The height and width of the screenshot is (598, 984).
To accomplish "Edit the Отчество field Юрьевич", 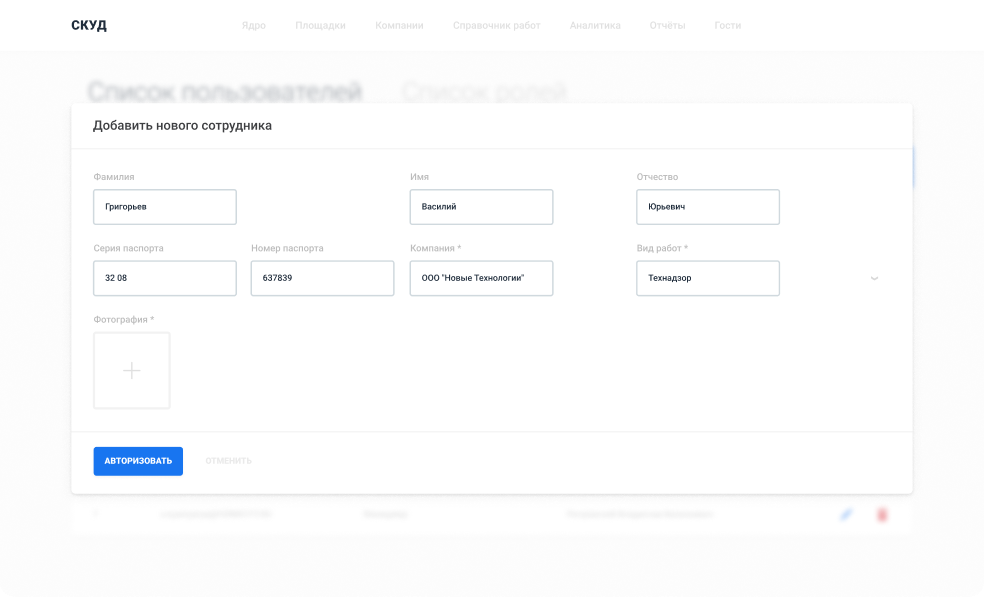I will tap(708, 207).
